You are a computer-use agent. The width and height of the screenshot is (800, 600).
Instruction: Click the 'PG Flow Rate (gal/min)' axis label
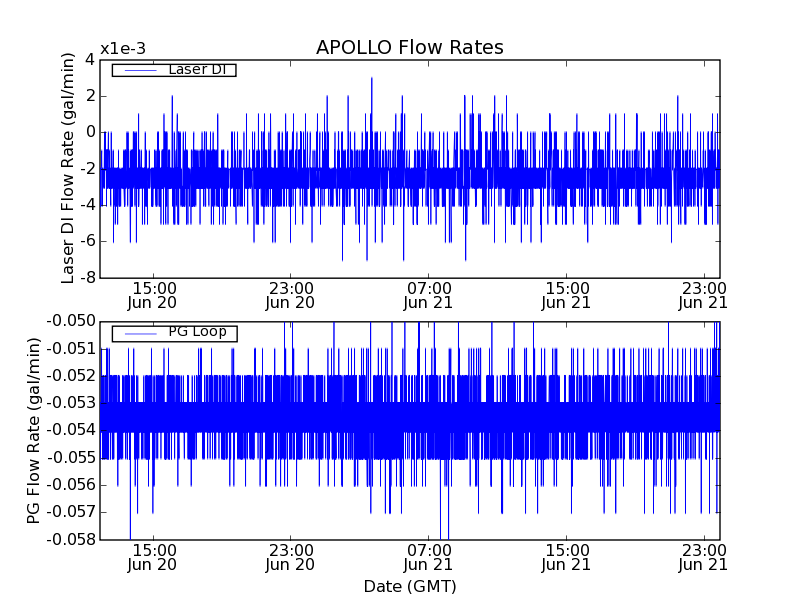(33, 431)
